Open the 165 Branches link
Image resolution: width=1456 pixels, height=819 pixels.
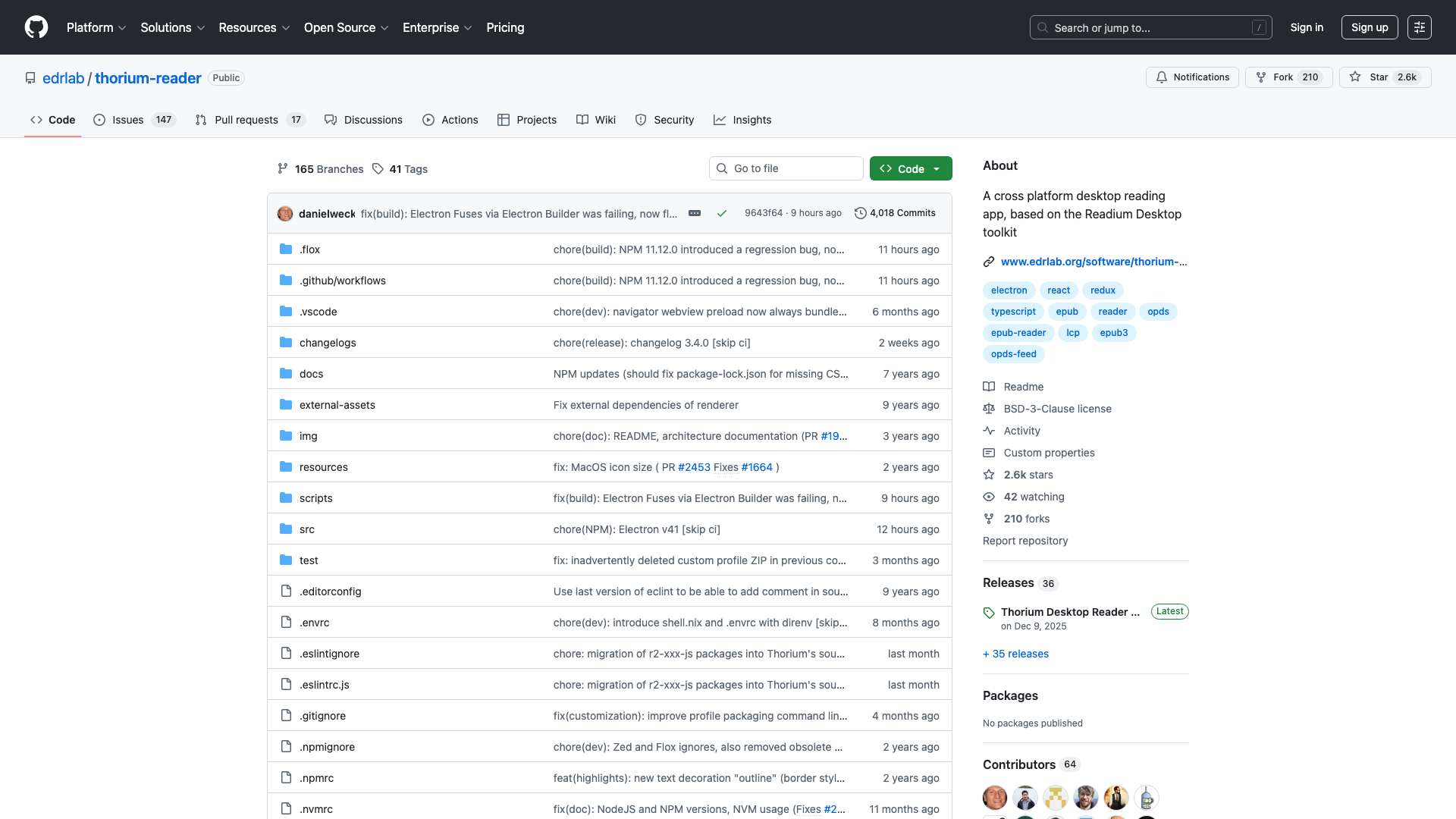320,169
